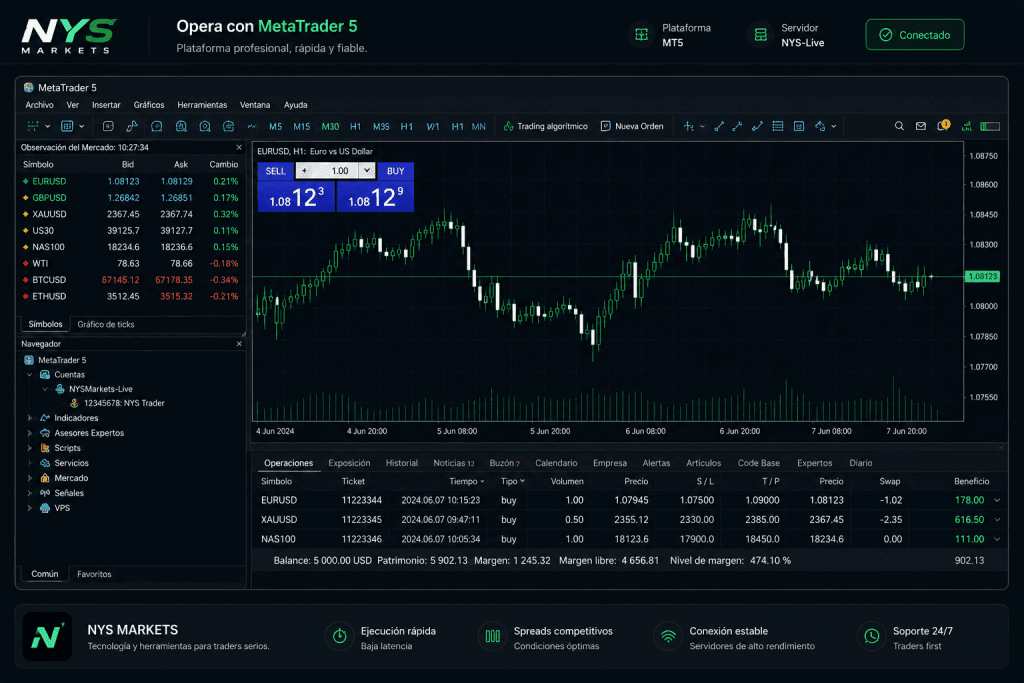
Task: Click the search magnifier icon in the toolbar
Action: pyautogui.click(x=899, y=126)
